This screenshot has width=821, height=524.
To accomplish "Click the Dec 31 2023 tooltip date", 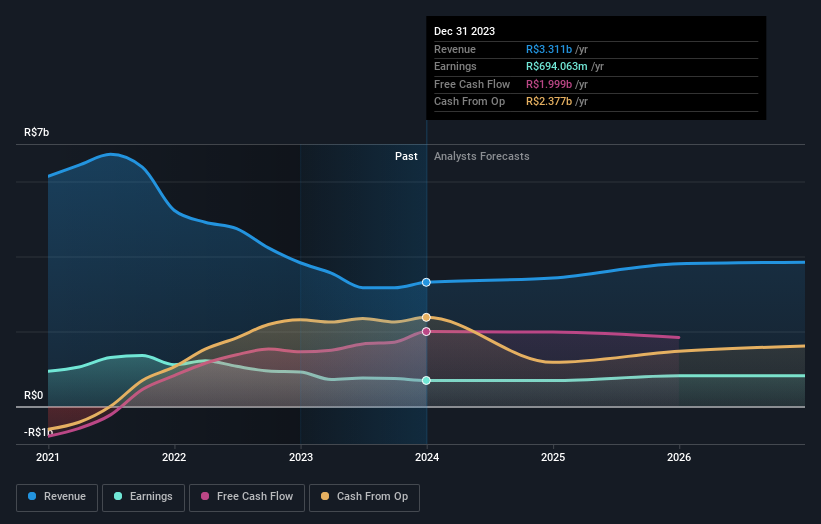I will [x=464, y=31].
